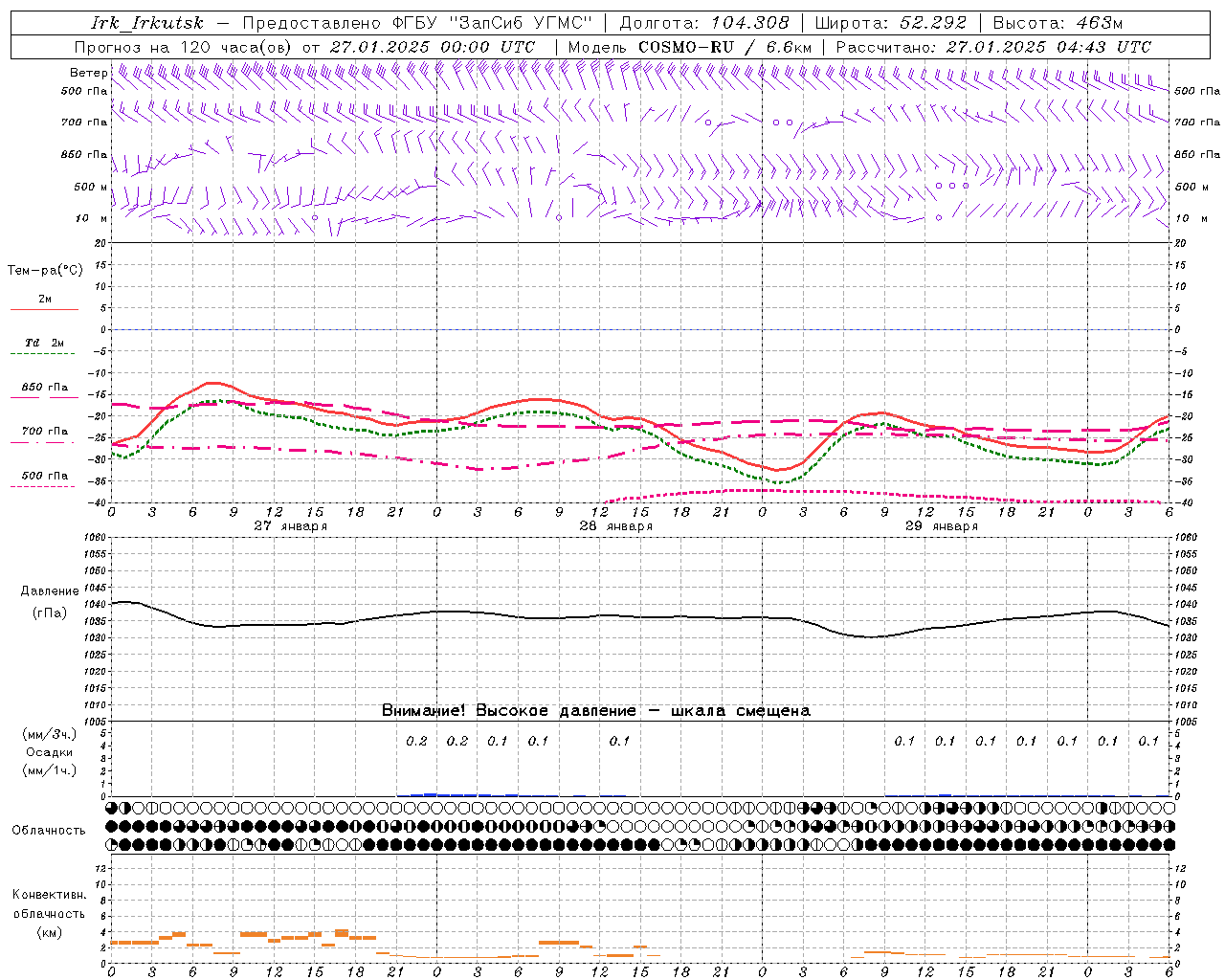Click the (гПа) unit under Давление
The height and width of the screenshot is (980, 1225).
pyautogui.click(x=50, y=613)
